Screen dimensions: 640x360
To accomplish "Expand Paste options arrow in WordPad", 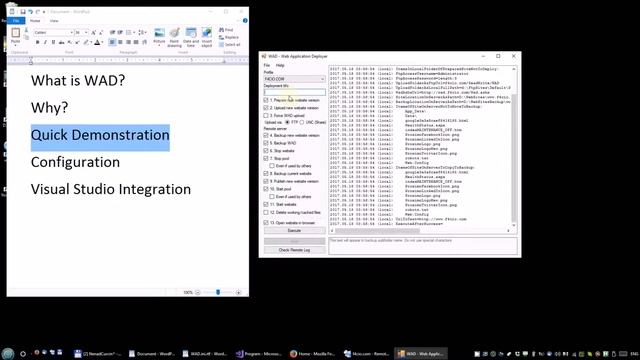I will (x=16, y=44).
